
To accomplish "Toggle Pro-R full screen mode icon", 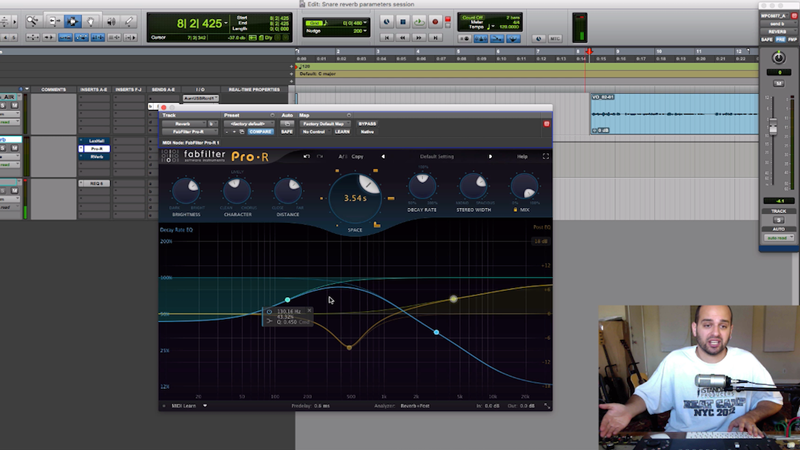I will 545,157.
